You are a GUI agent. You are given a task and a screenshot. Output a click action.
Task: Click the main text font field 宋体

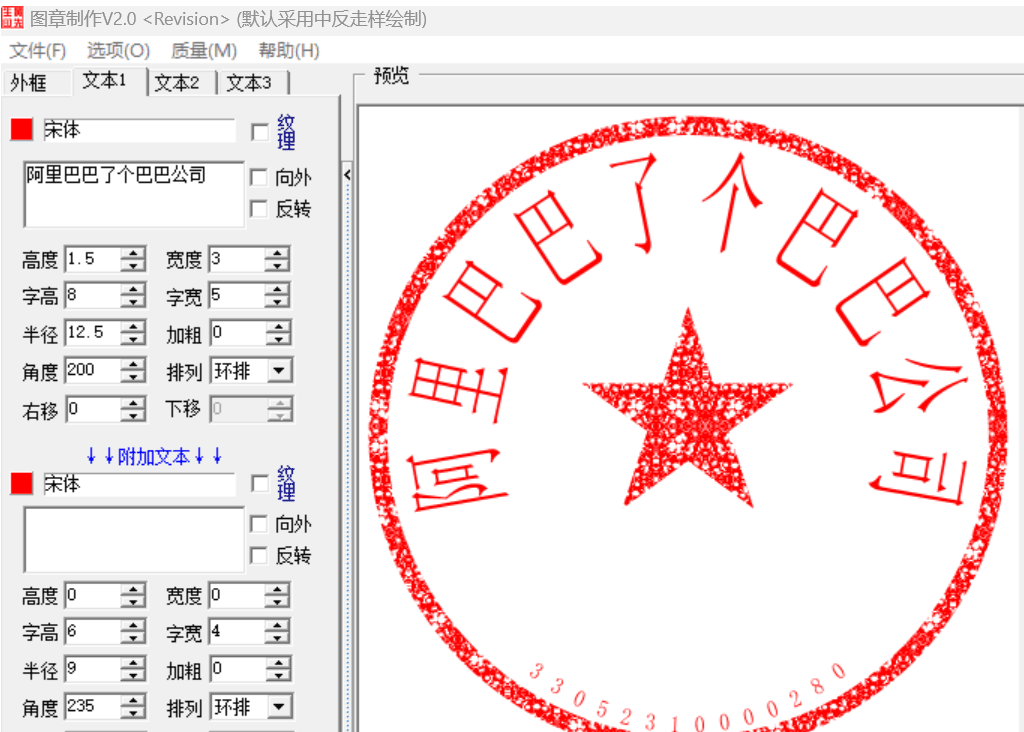click(x=139, y=130)
